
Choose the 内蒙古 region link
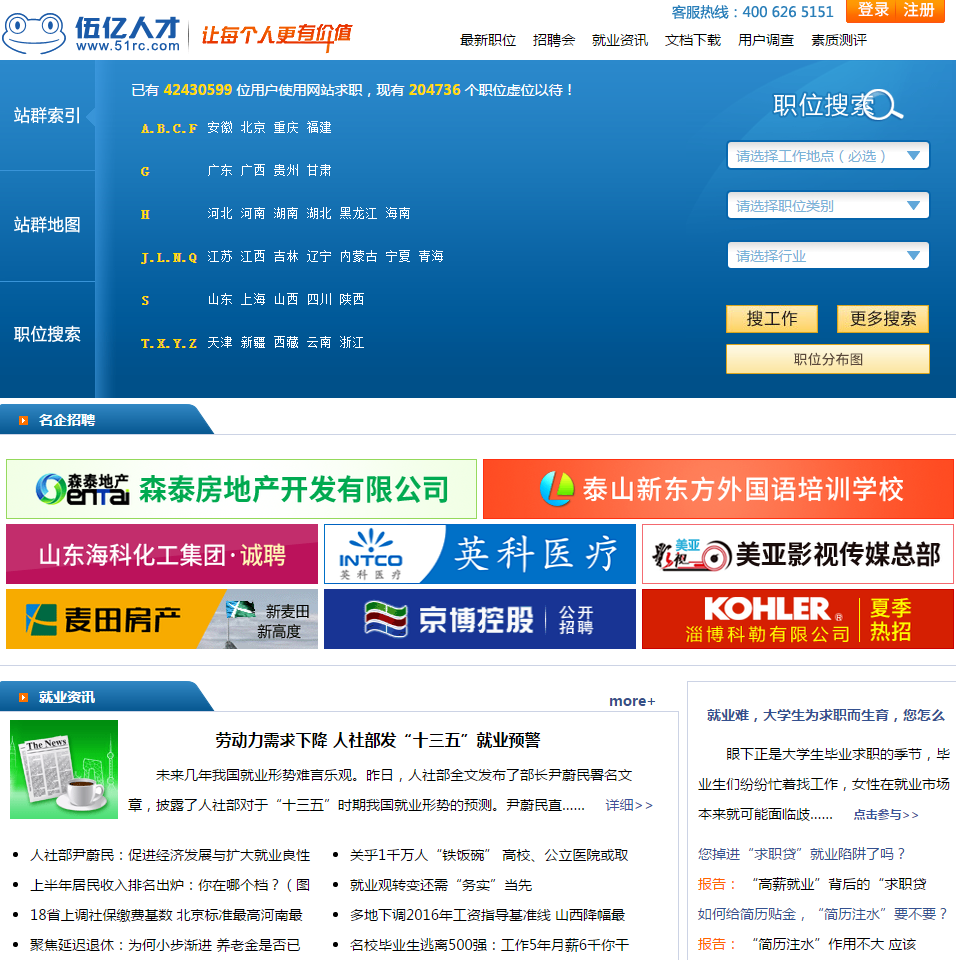(358, 256)
